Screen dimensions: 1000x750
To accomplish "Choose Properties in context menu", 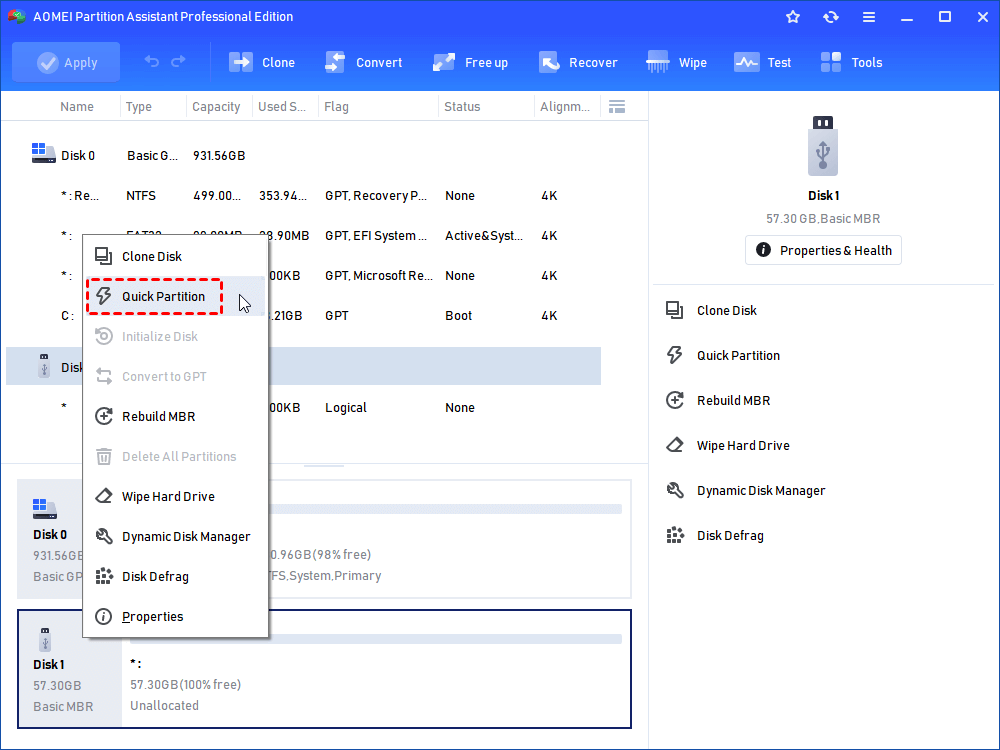I will click(175, 617).
